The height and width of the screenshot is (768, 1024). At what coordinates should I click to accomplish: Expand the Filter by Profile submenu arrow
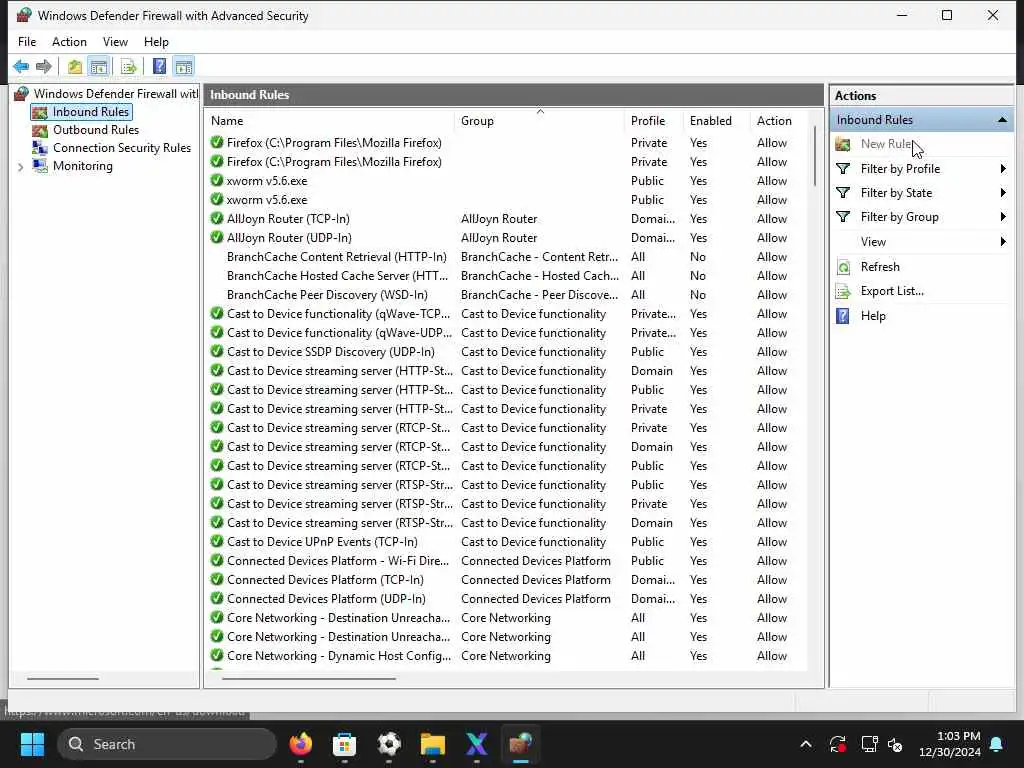(1003, 168)
